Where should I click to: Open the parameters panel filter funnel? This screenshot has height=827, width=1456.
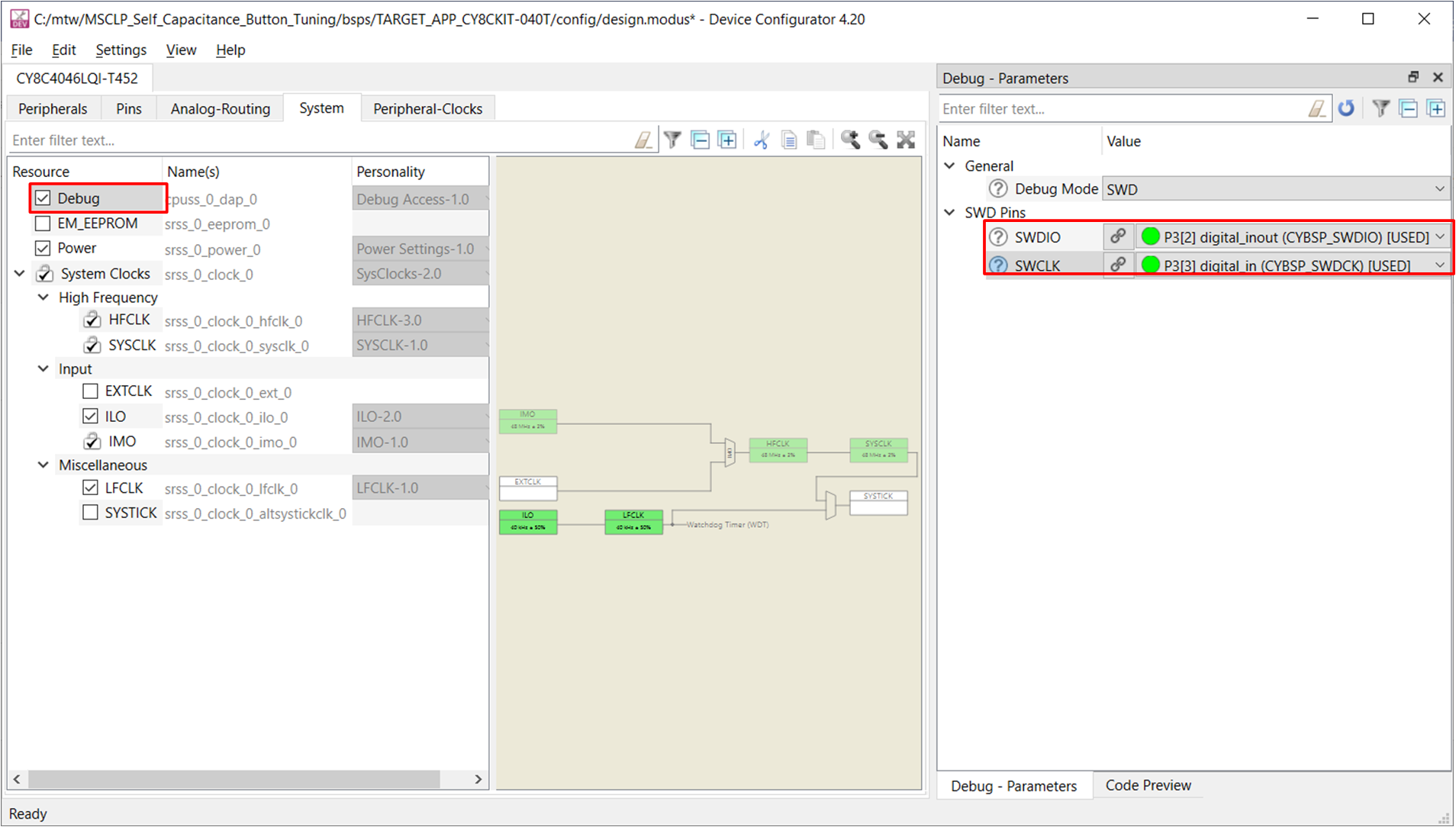click(1380, 108)
